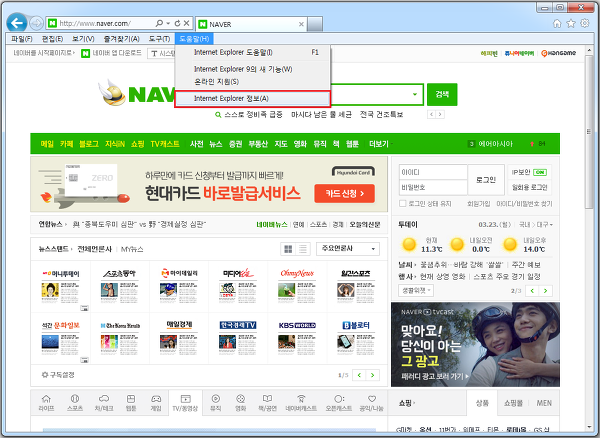Click the green 검색 search button
600x438 pixels.
[x=442, y=94]
